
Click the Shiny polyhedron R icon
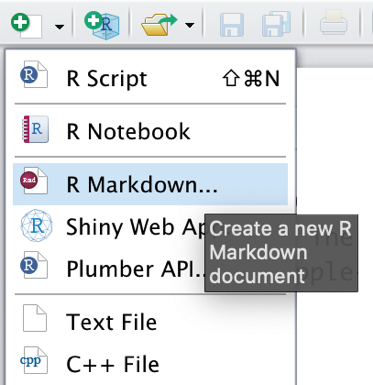coord(36,226)
